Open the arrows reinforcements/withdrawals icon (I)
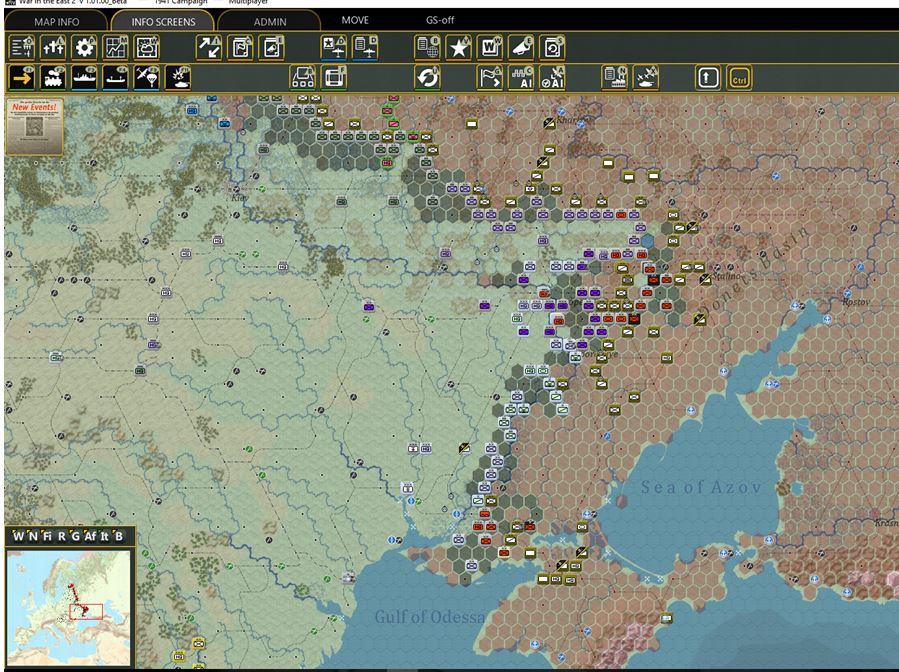The height and width of the screenshot is (672, 899). [x=209, y=47]
